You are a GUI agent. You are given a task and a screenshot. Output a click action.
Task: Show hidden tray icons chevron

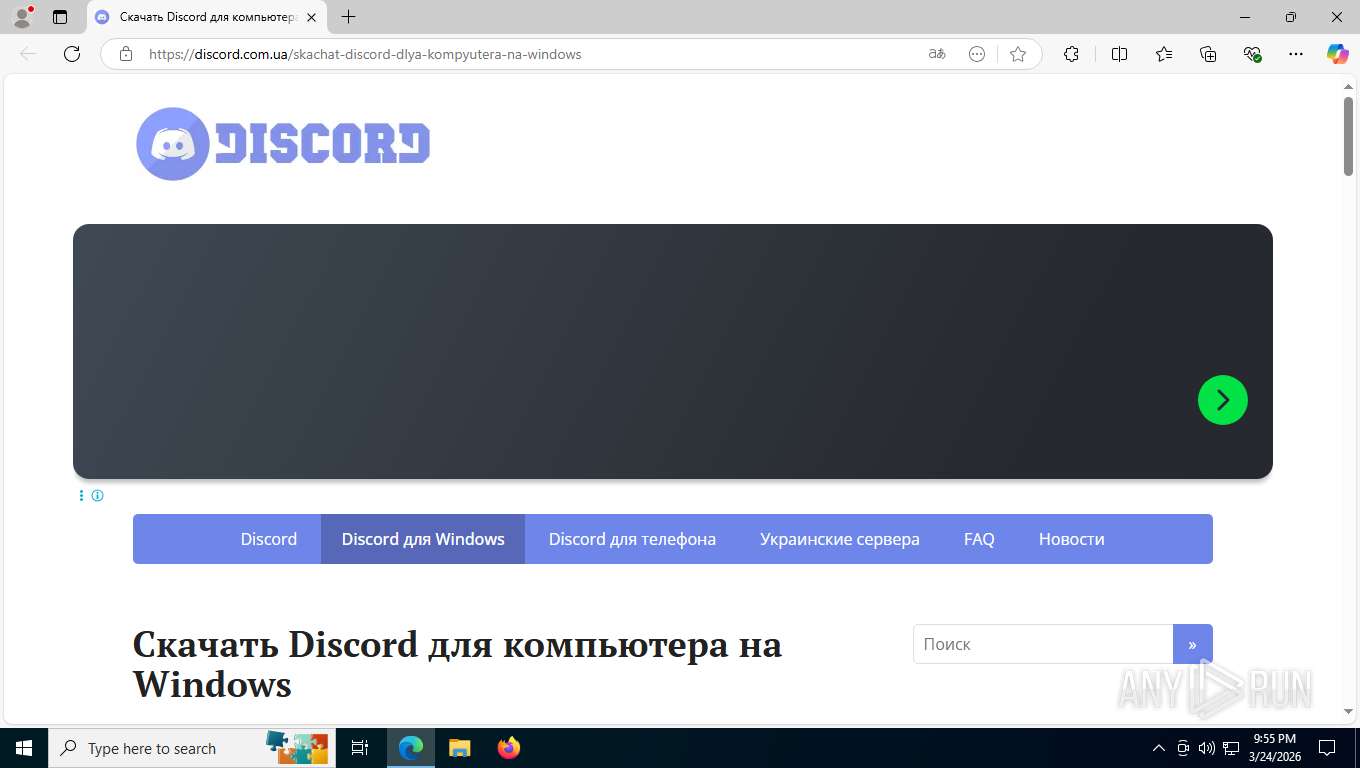(x=1159, y=748)
